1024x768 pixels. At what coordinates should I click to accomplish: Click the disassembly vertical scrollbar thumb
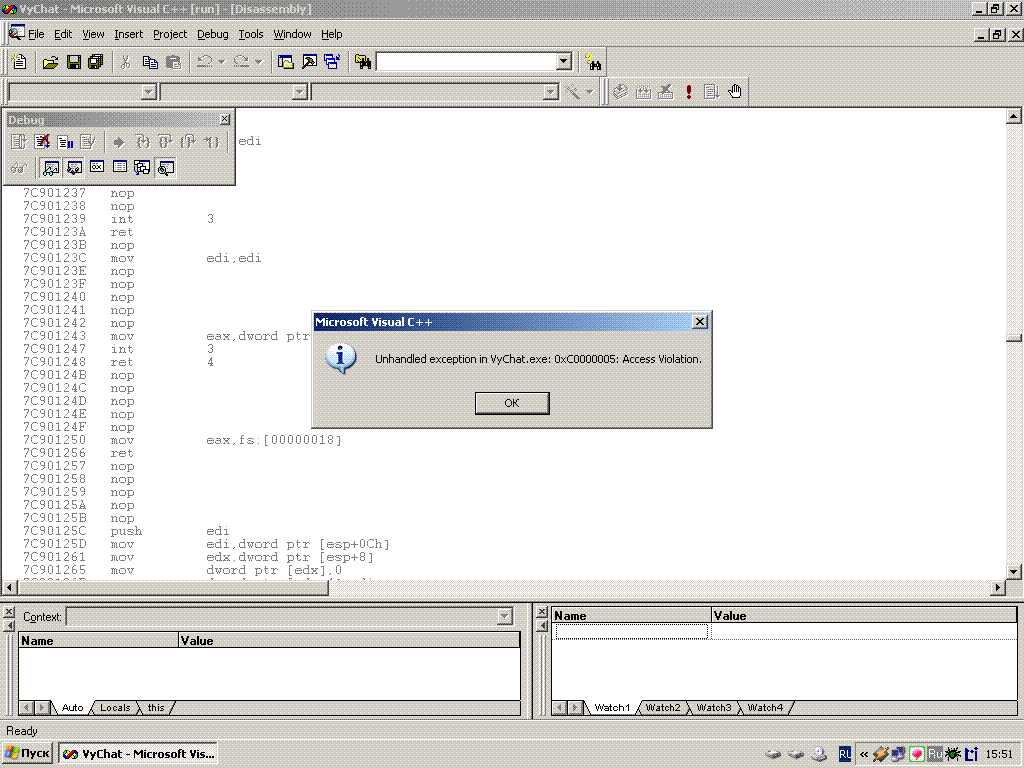tap(1014, 338)
